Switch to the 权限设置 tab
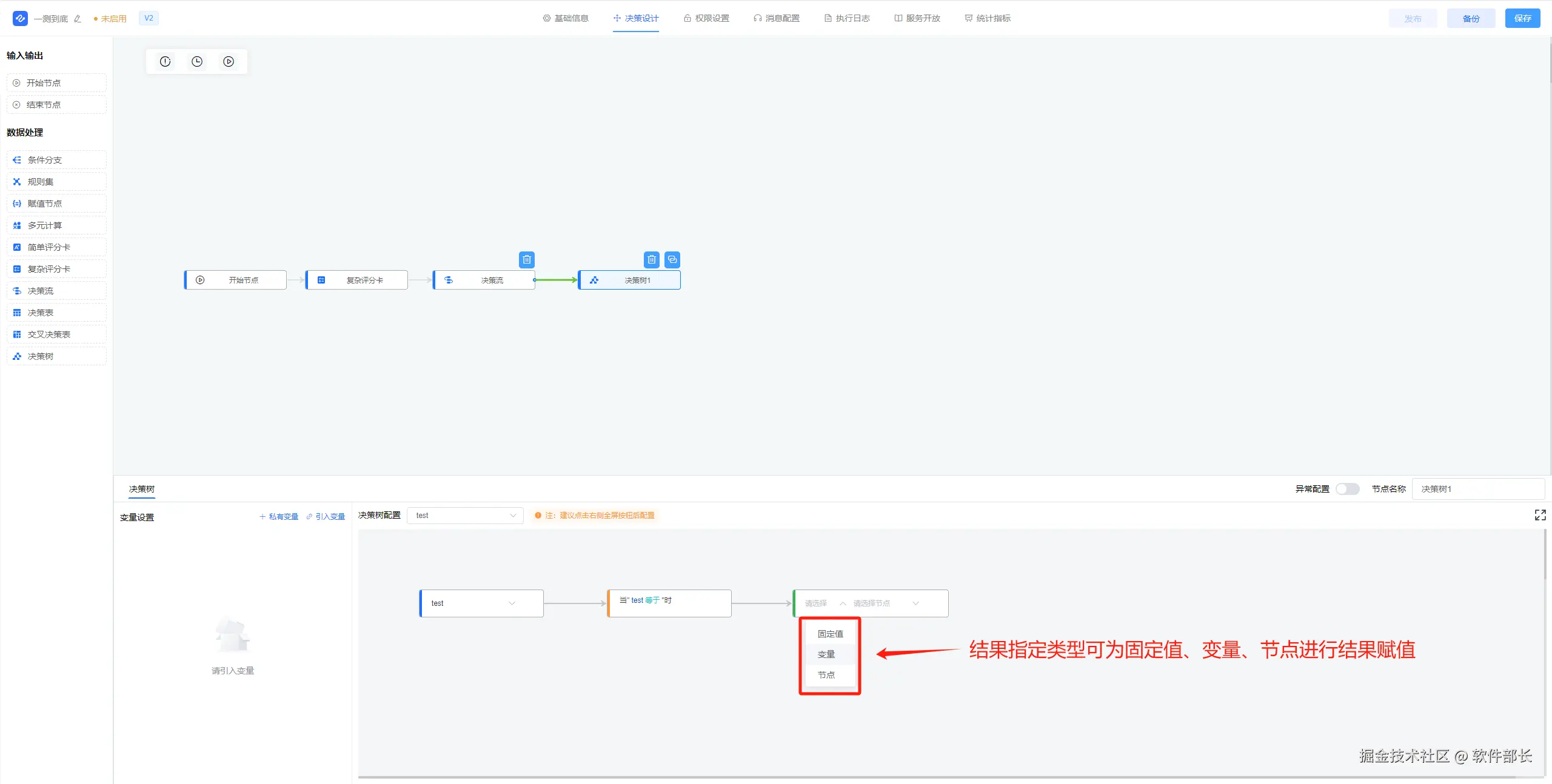 coord(706,18)
